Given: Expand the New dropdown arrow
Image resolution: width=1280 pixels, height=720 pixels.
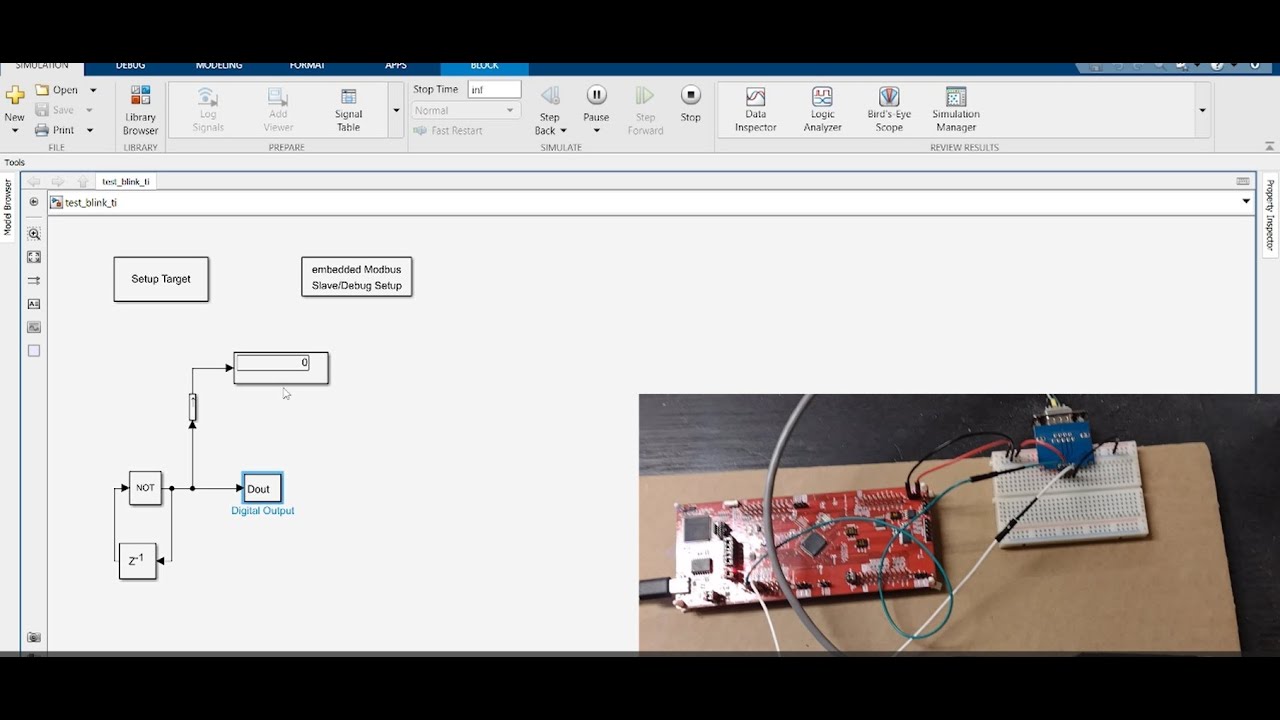Looking at the screenshot, I should pyautogui.click(x=15, y=131).
